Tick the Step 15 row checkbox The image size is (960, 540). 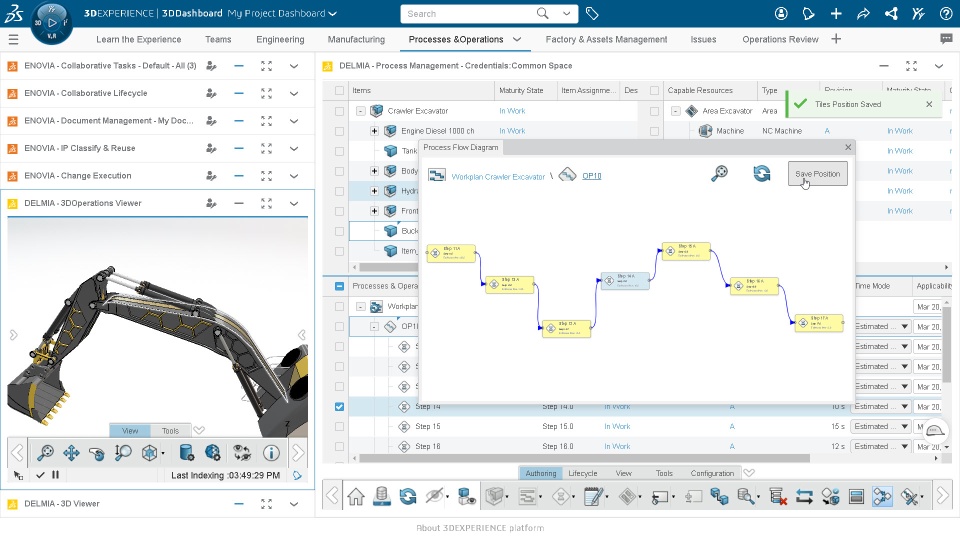click(x=339, y=427)
